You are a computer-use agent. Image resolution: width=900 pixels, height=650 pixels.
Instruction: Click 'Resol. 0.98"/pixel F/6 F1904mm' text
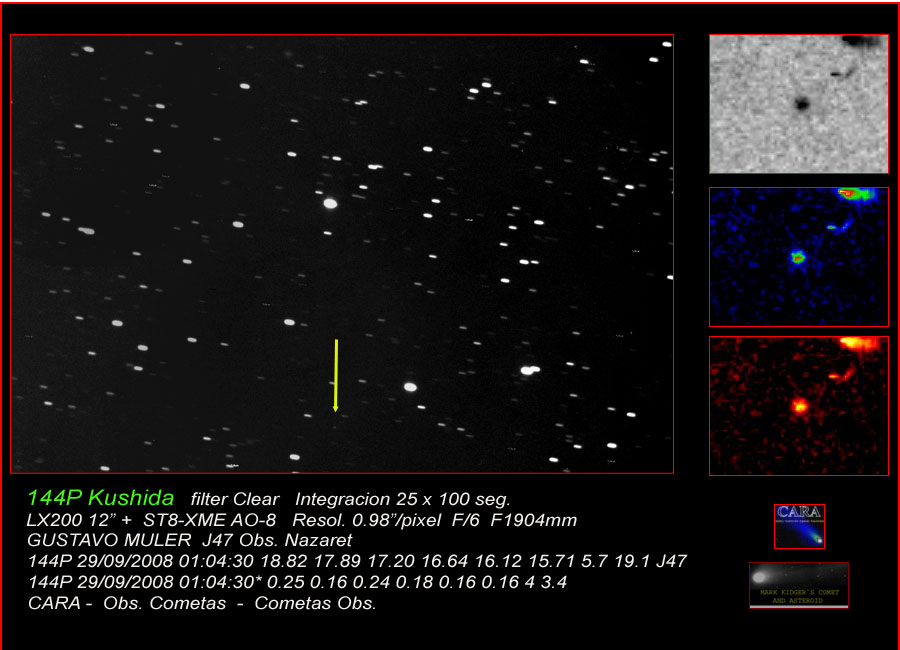[x=435, y=520]
